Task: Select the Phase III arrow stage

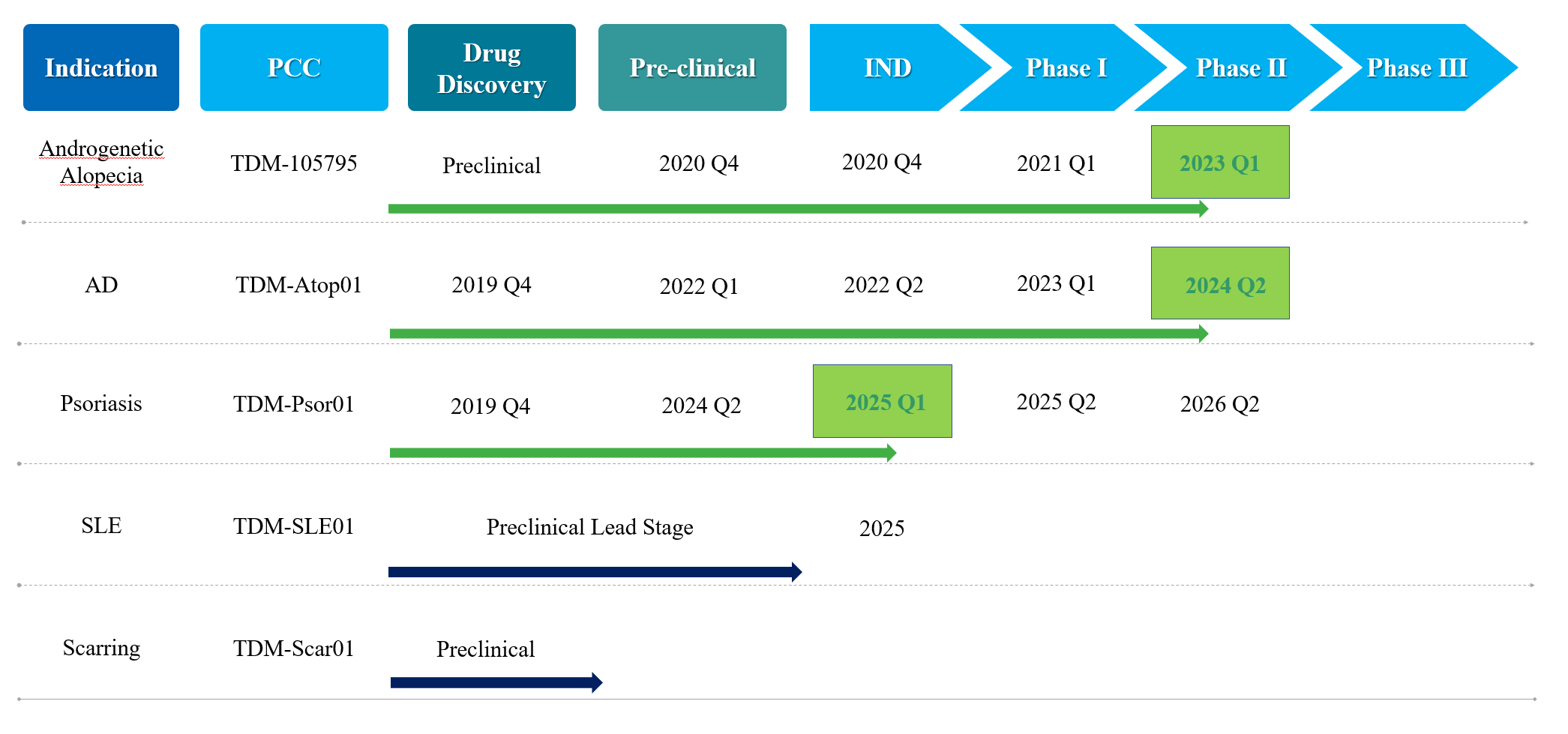Action: [1417, 67]
